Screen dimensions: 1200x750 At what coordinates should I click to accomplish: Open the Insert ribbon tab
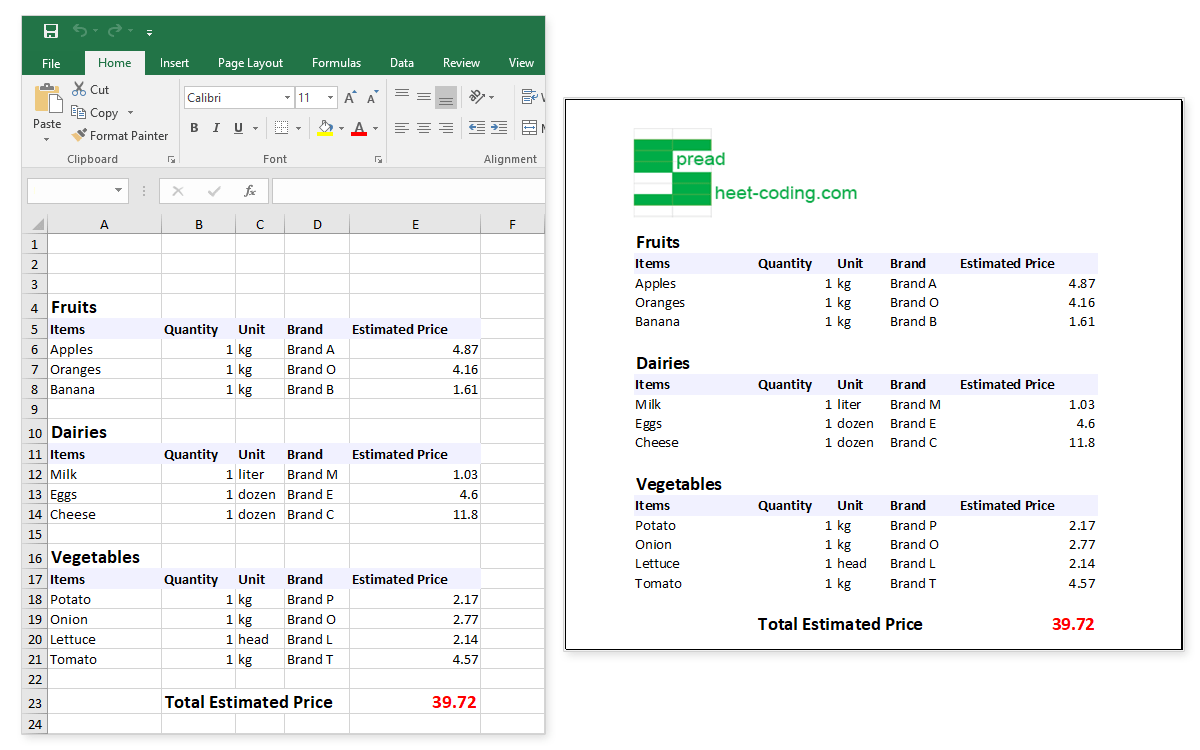pyautogui.click(x=174, y=62)
